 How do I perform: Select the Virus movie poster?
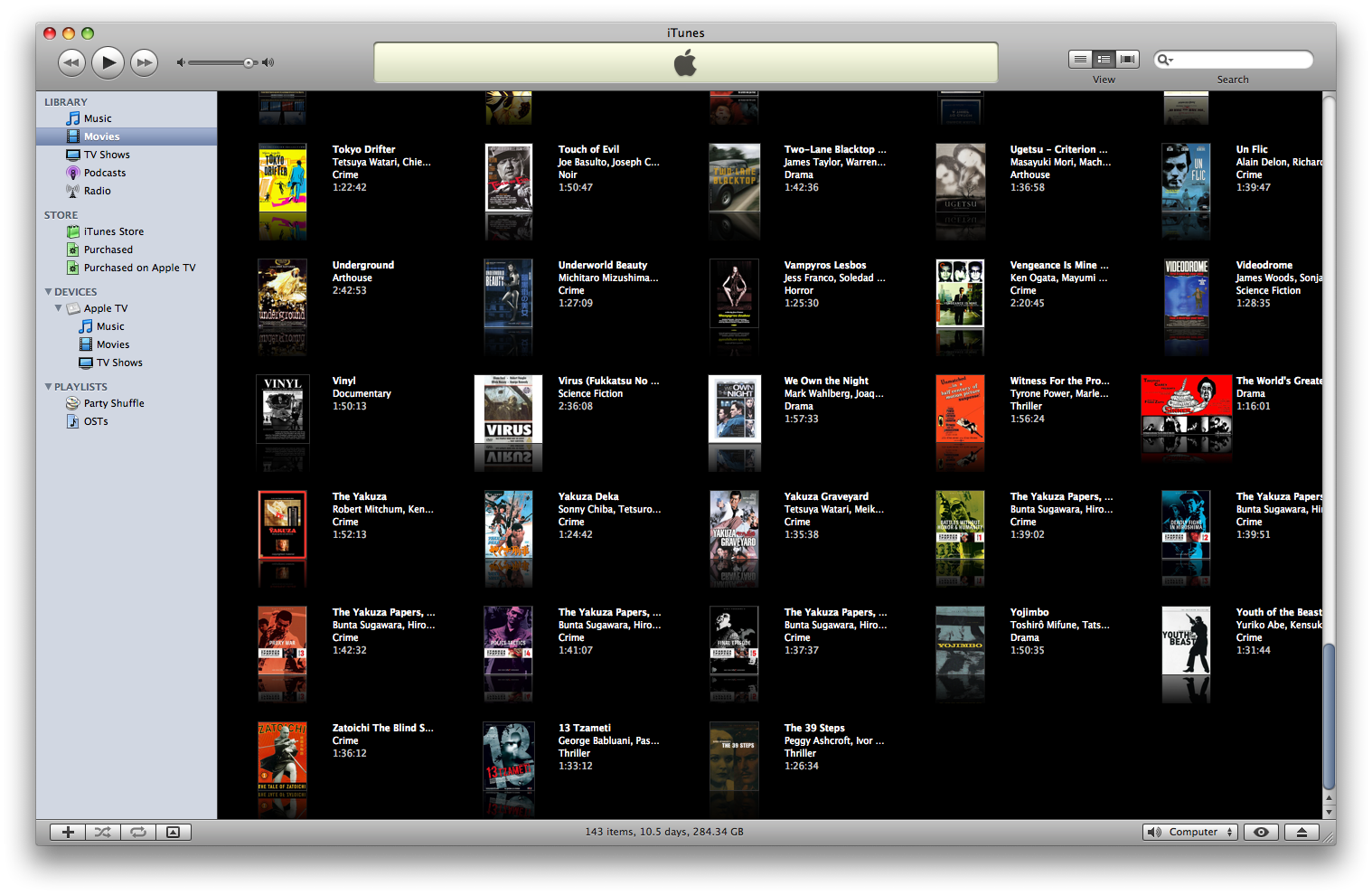tap(509, 410)
